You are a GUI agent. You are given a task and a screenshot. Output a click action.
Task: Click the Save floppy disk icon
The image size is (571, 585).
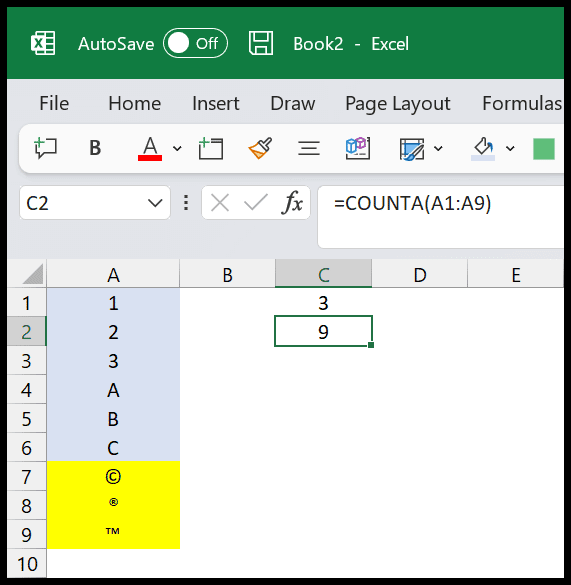pos(261,44)
